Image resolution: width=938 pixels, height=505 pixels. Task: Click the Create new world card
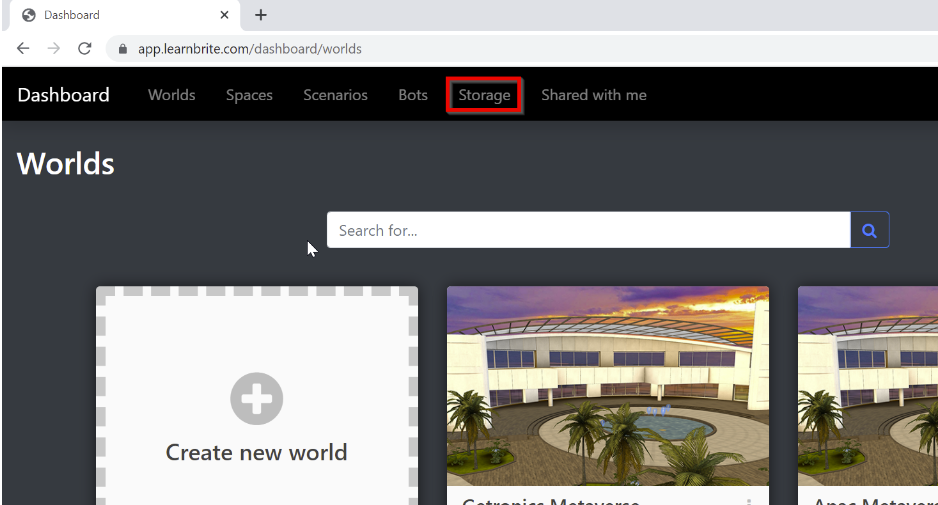coord(257,396)
